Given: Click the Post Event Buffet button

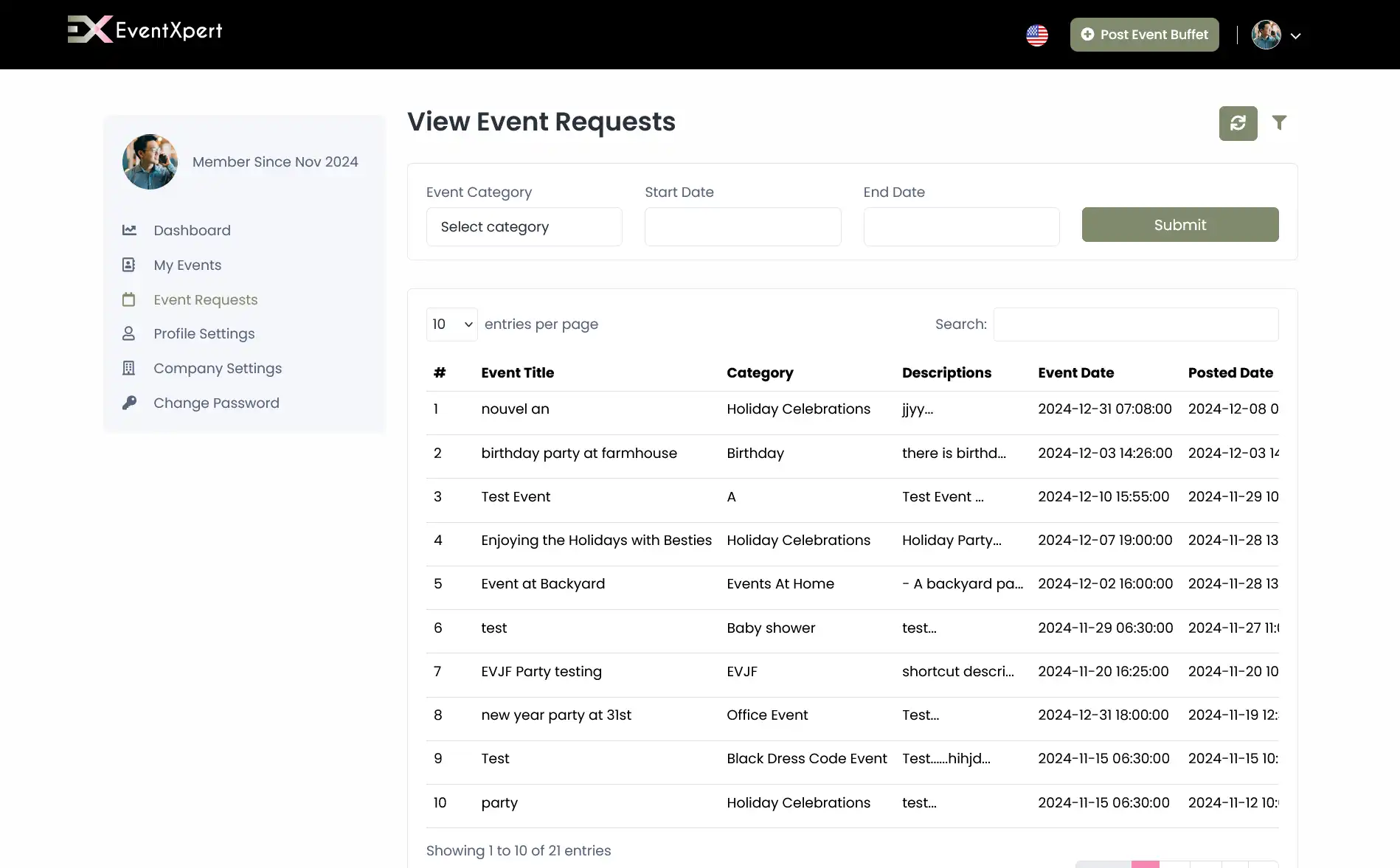Looking at the screenshot, I should pyautogui.click(x=1143, y=35).
